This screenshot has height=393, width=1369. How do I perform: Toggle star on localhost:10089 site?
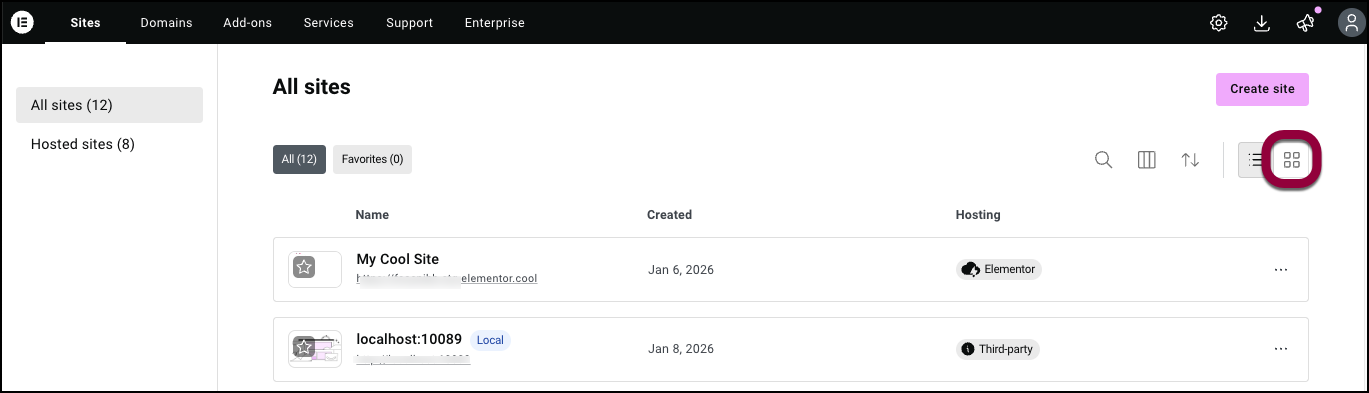[304, 347]
